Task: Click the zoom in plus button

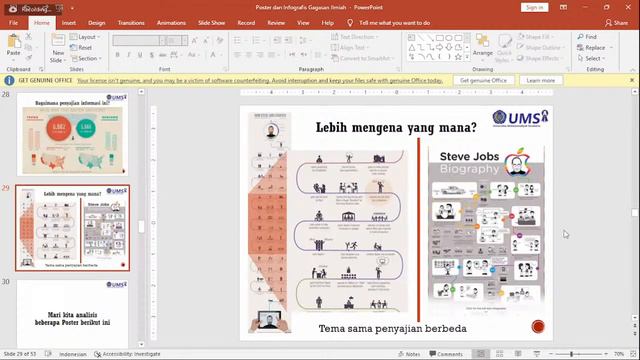Action: (606, 354)
